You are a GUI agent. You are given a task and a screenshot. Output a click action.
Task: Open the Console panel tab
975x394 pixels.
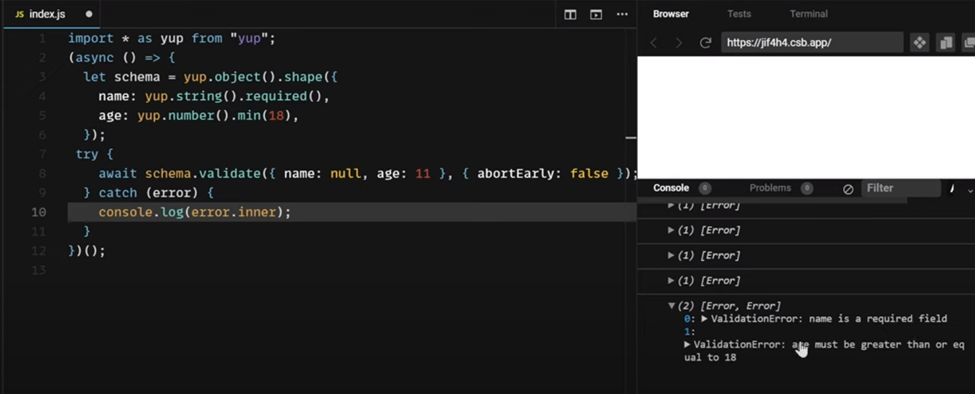pos(671,188)
